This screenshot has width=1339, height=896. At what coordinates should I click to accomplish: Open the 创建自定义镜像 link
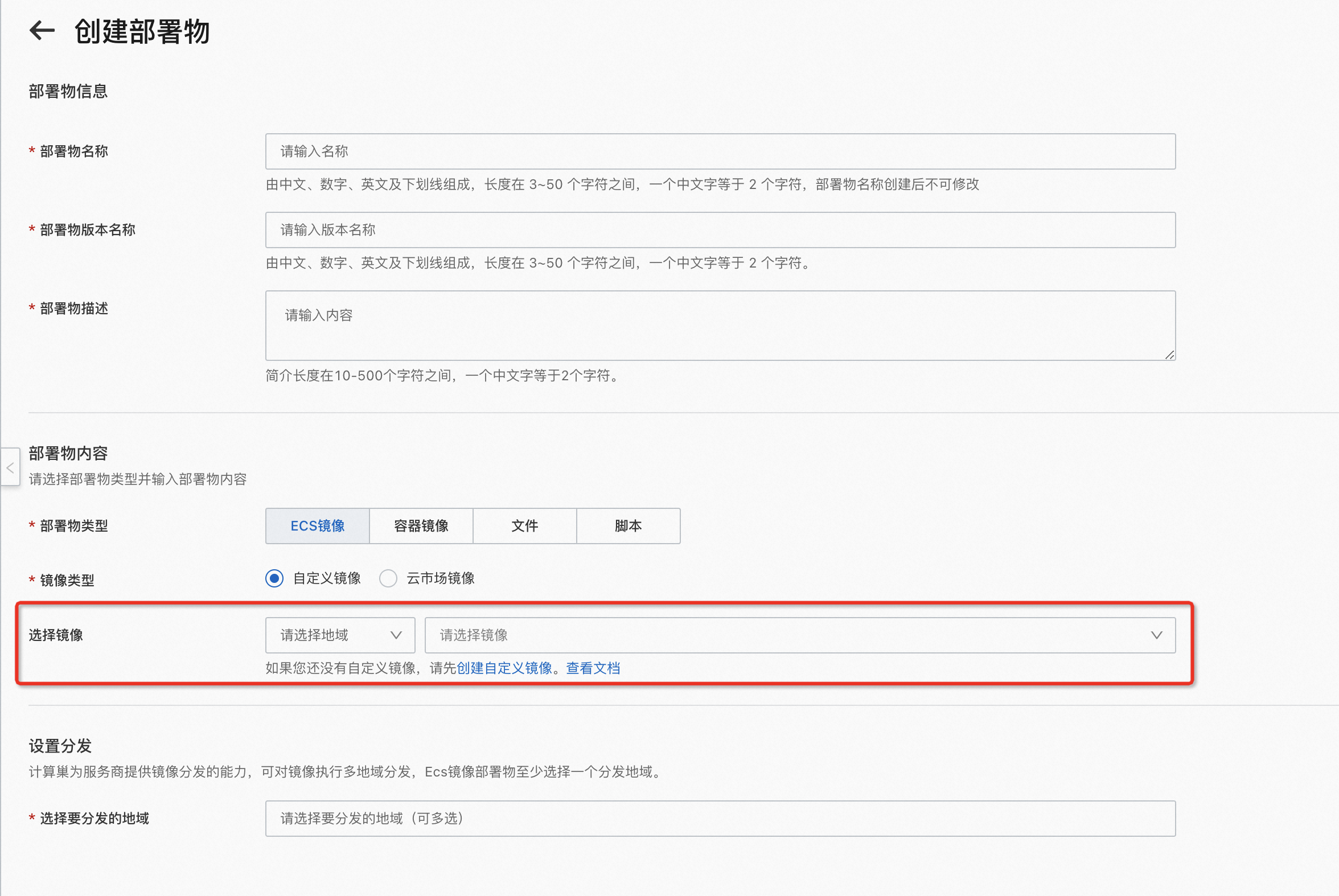pyautogui.click(x=504, y=668)
